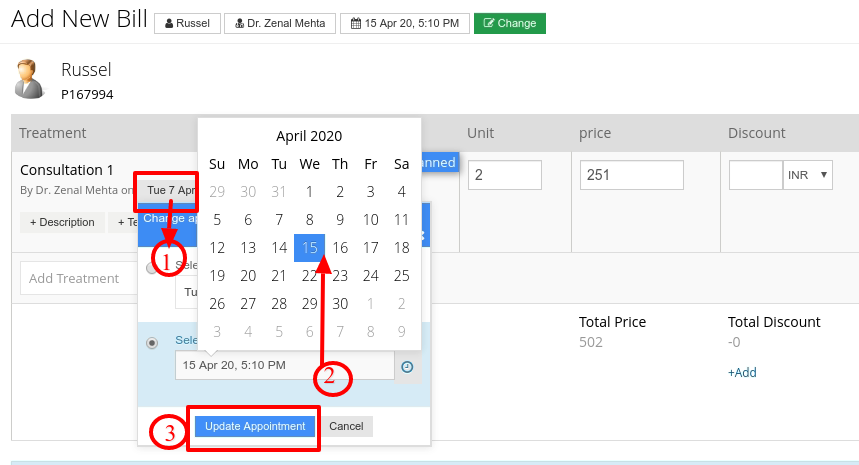Open the INR discount currency dropdown
The width and height of the screenshot is (859, 465).
808,175
